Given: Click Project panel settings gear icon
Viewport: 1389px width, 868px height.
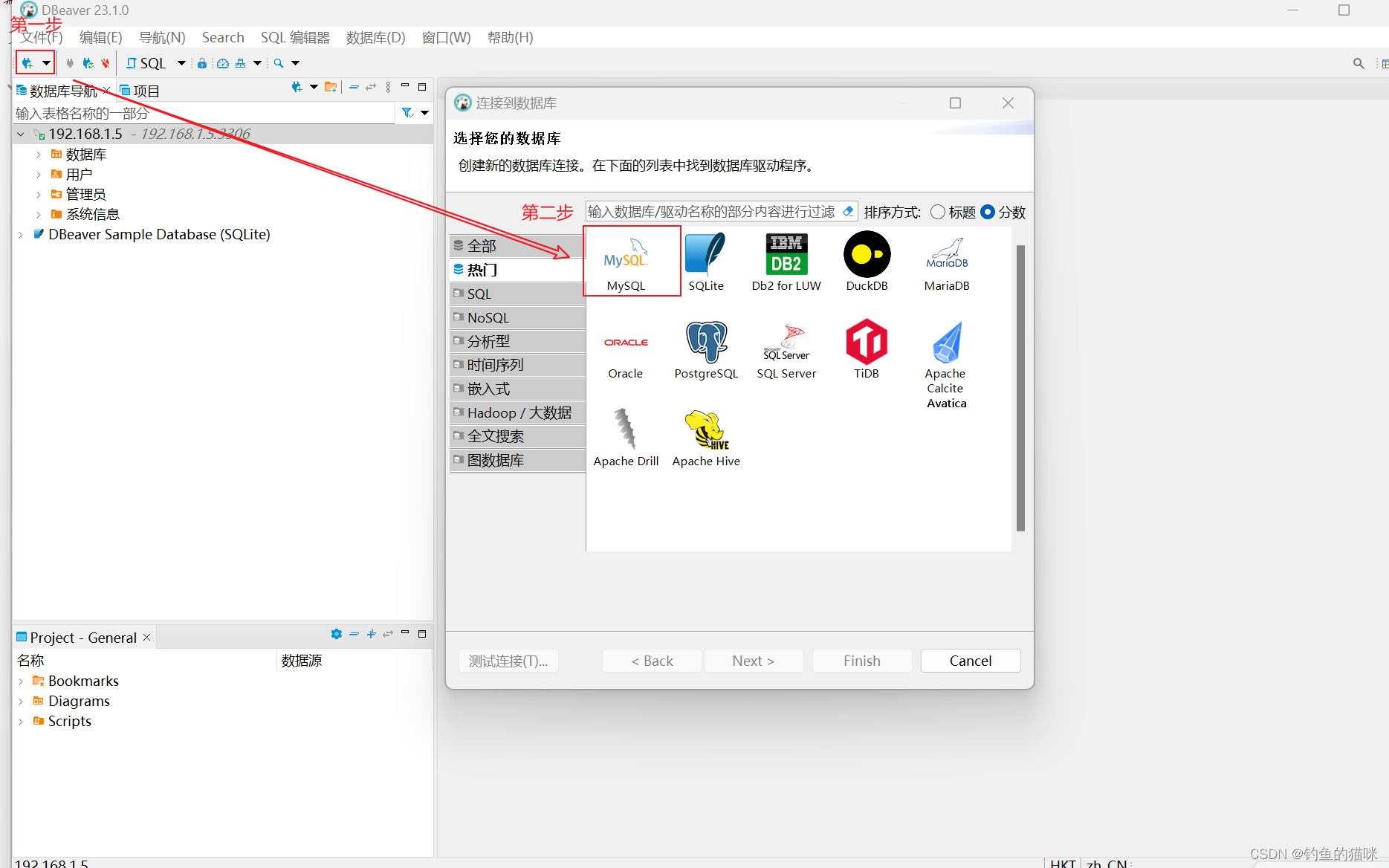Looking at the screenshot, I should pyautogui.click(x=337, y=634).
